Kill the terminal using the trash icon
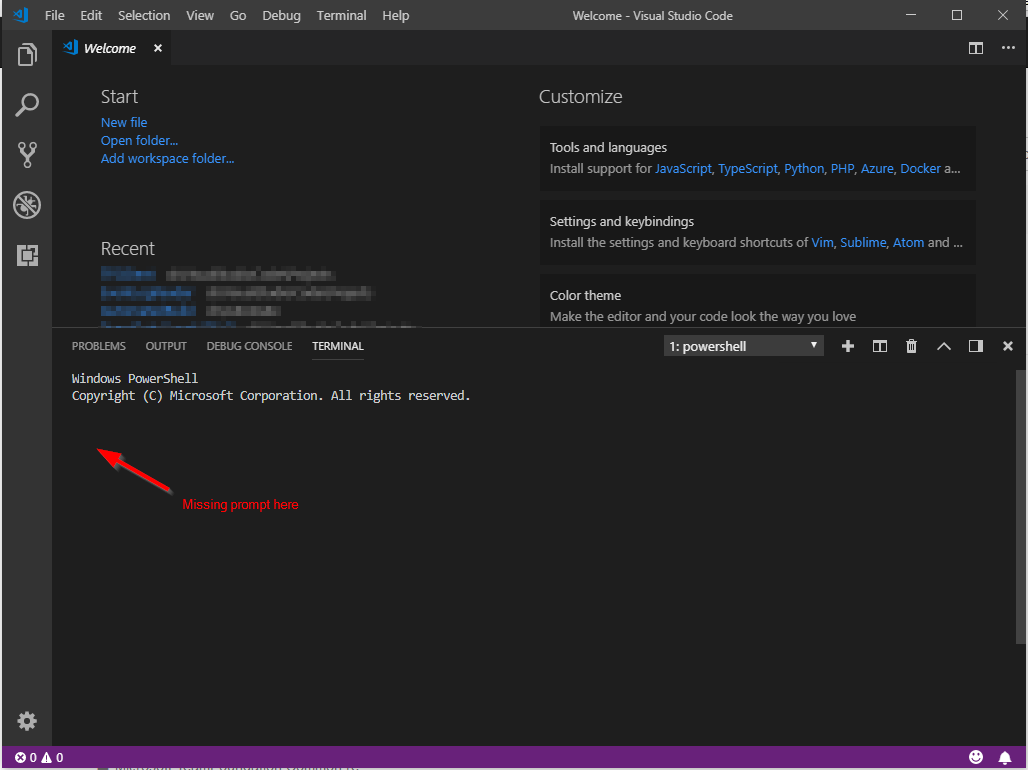Image resolution: width=1028 pixels, height=770 pixels. pyautogui.click(x=911, y=345)
